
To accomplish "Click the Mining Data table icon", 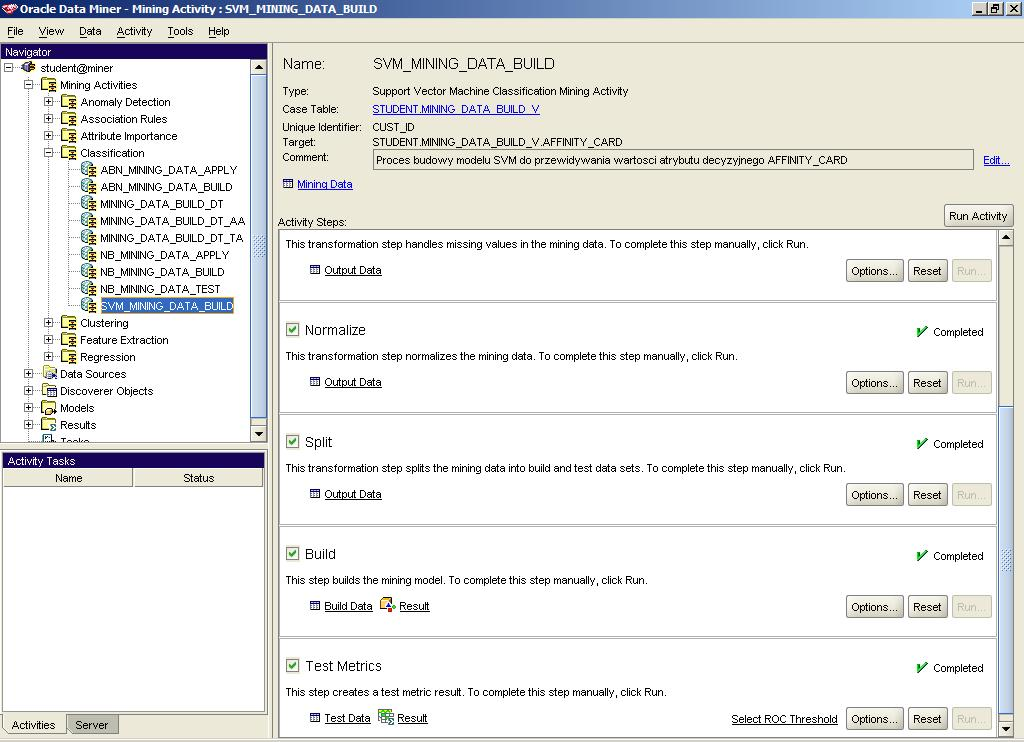I will click(288, 184).
